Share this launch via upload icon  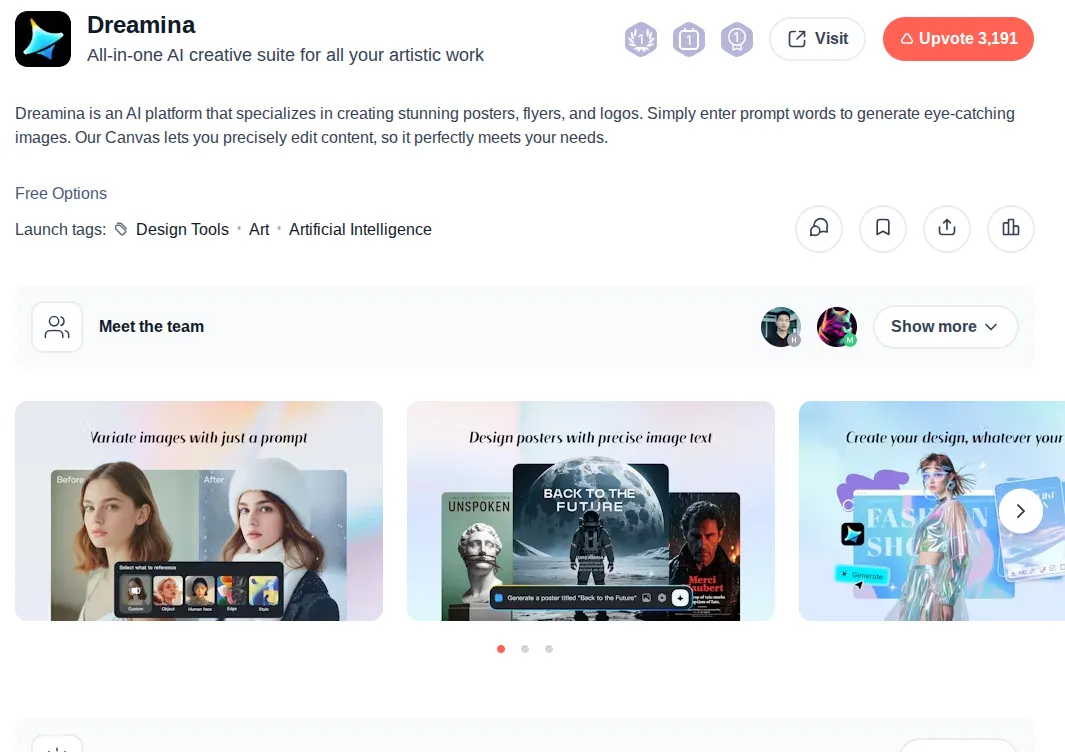[947, 228]
